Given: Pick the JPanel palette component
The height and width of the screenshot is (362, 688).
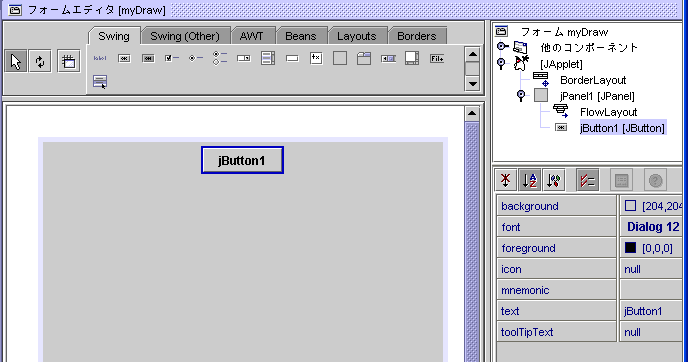Looking at the screenshot, I should [x=340, y=58].
